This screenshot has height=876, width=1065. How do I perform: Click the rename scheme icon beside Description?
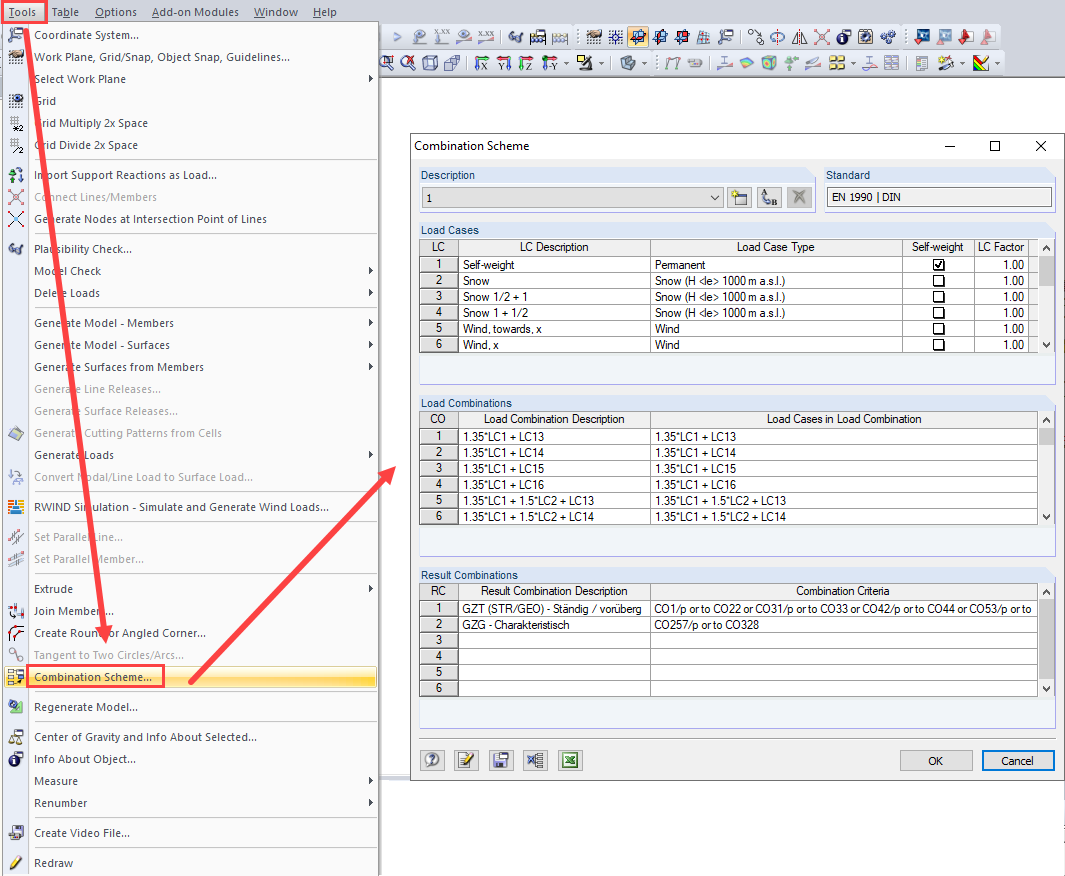point(770,198)
